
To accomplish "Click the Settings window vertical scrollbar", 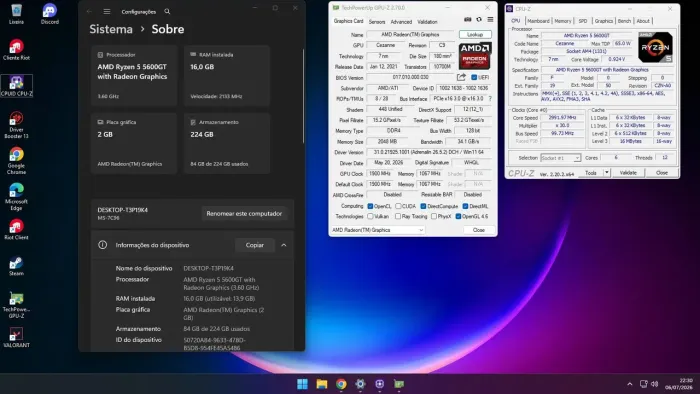I will click(304, 96).
